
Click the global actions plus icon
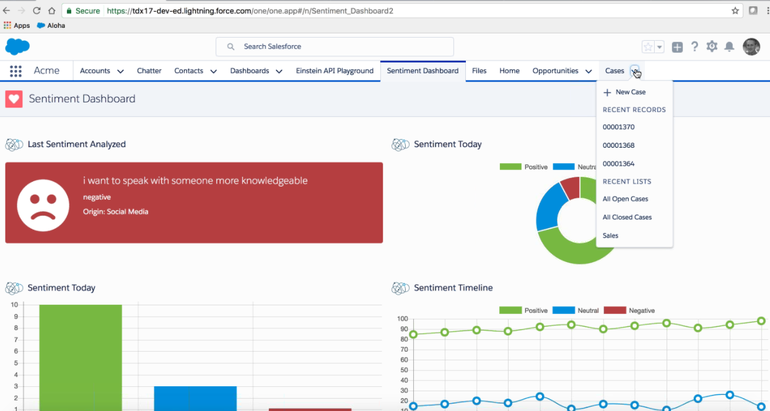tap(677, 47)
